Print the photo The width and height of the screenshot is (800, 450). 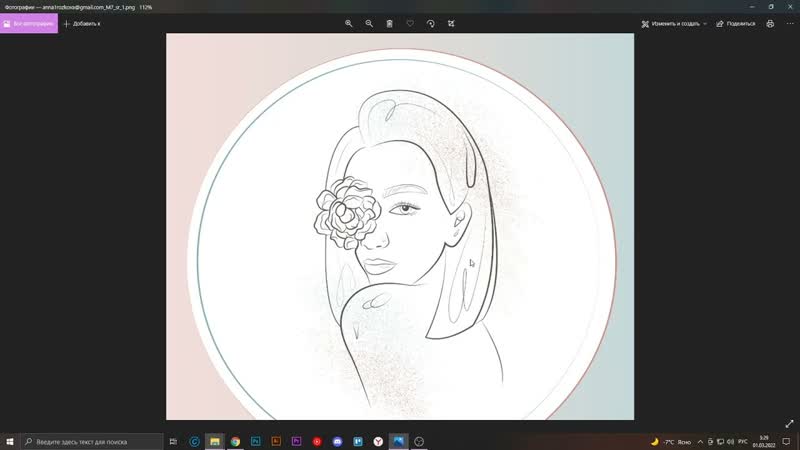click(x=770, y=23)
